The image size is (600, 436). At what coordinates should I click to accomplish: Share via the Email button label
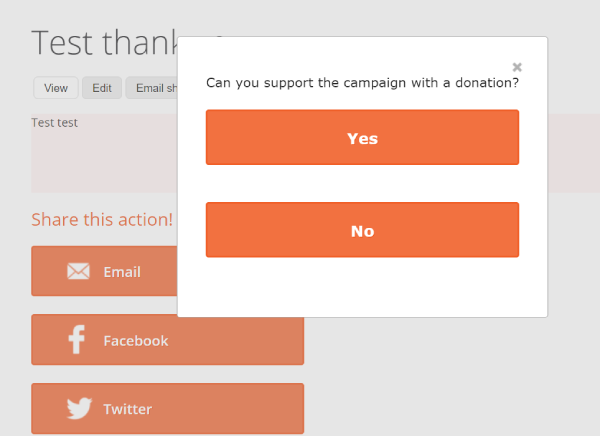click(122, 272)
